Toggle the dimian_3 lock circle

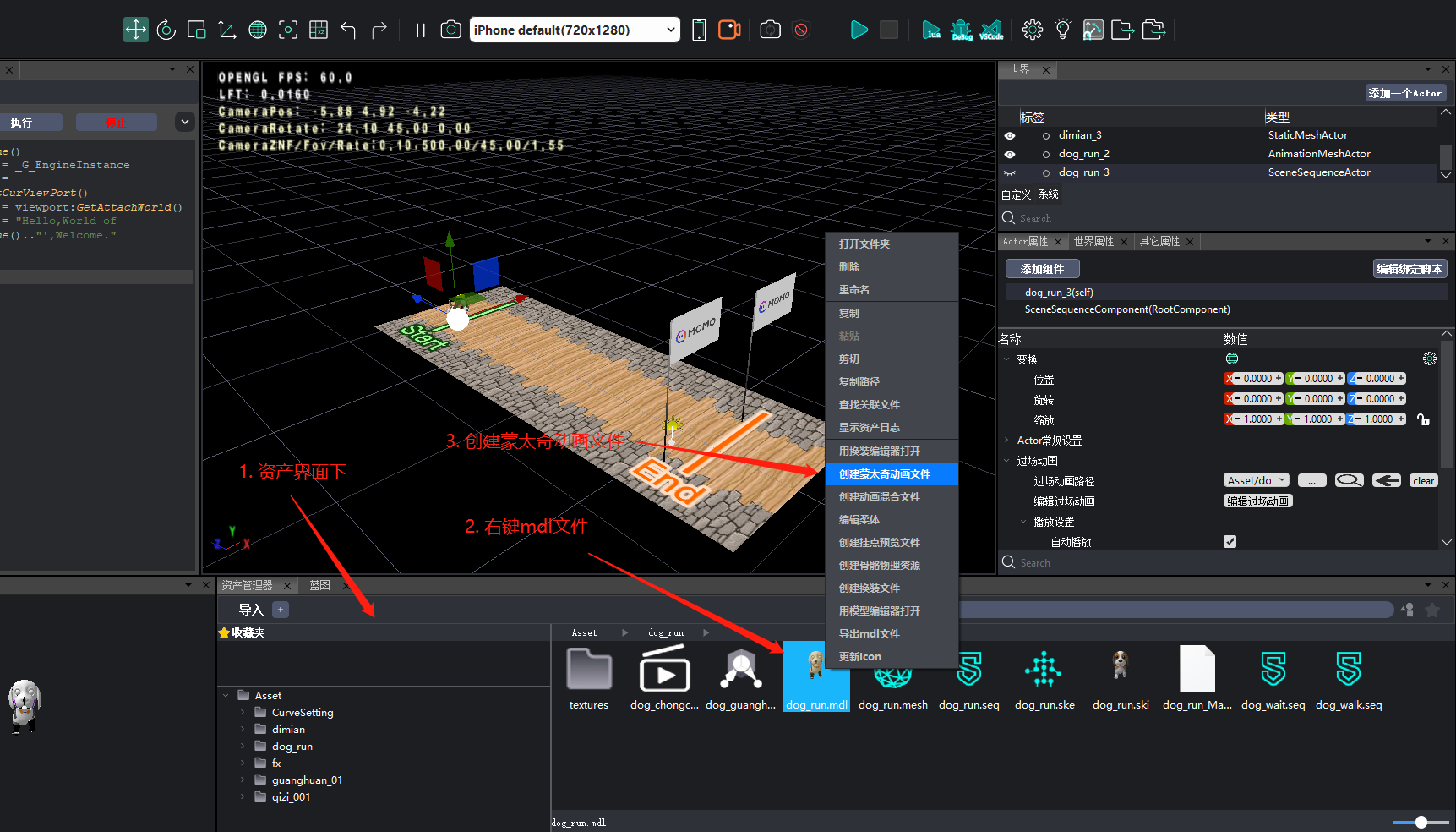[1046, 135]
